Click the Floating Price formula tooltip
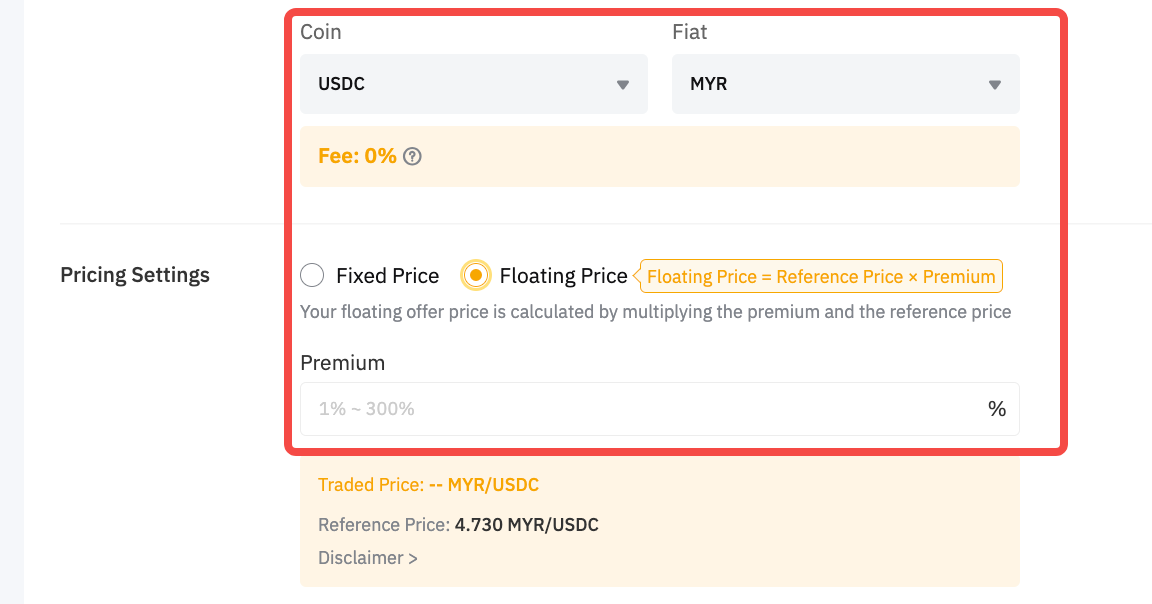The height and width of the screenshot is (604, 1152). 821,277
